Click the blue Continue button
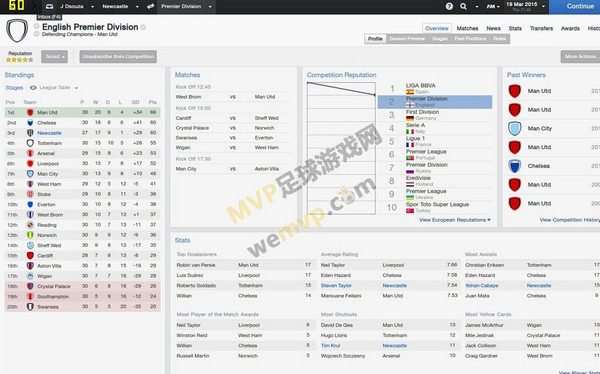 pyautogui.click(x=574, y=7)
